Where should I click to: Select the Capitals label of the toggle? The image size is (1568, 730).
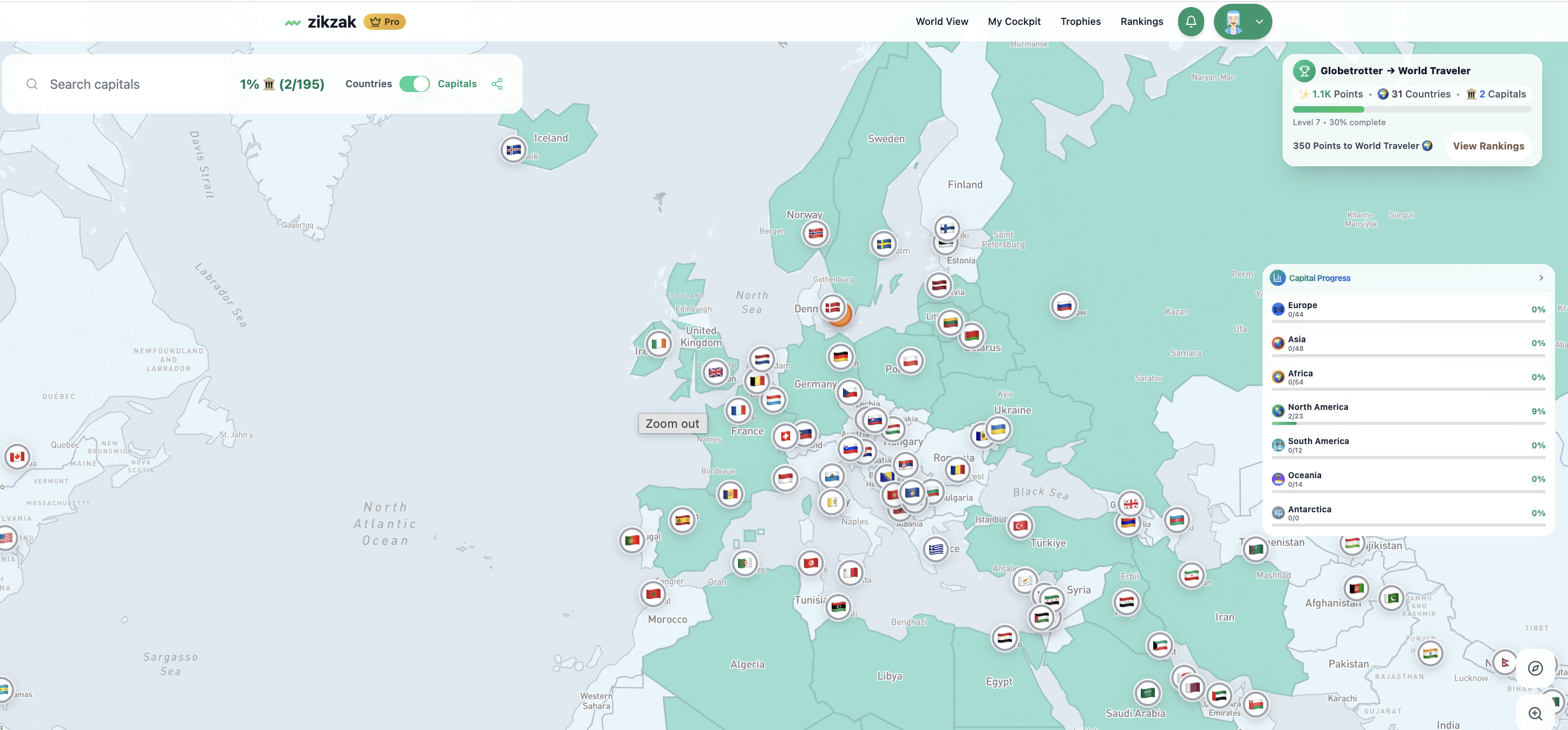(x=456, y=84)
